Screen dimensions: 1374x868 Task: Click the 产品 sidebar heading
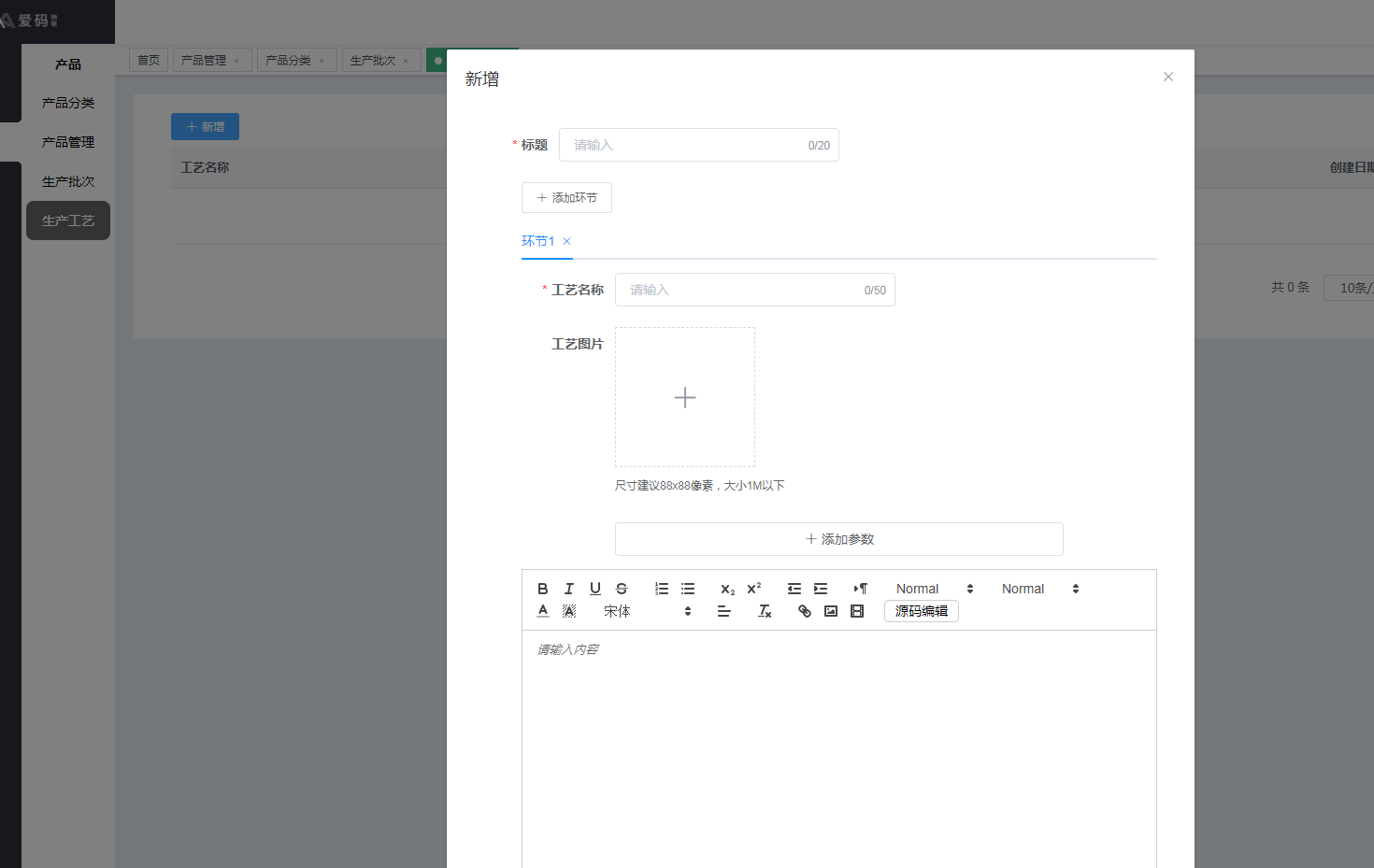[x=68, y=64]
